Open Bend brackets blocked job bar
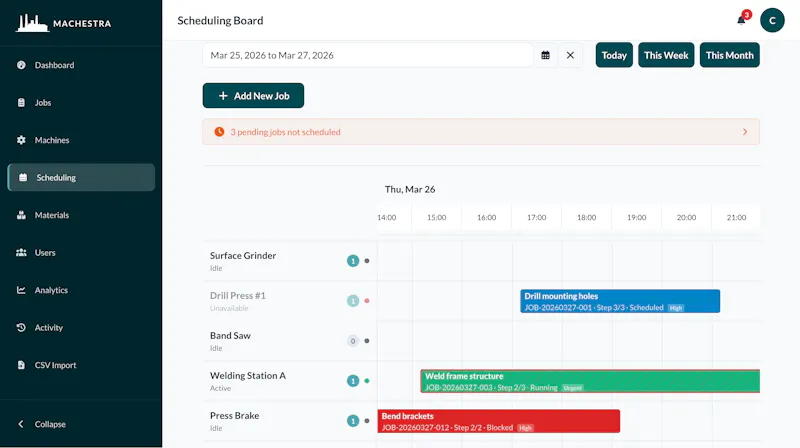This screenshot has width=800, height=448. (498, 421)
